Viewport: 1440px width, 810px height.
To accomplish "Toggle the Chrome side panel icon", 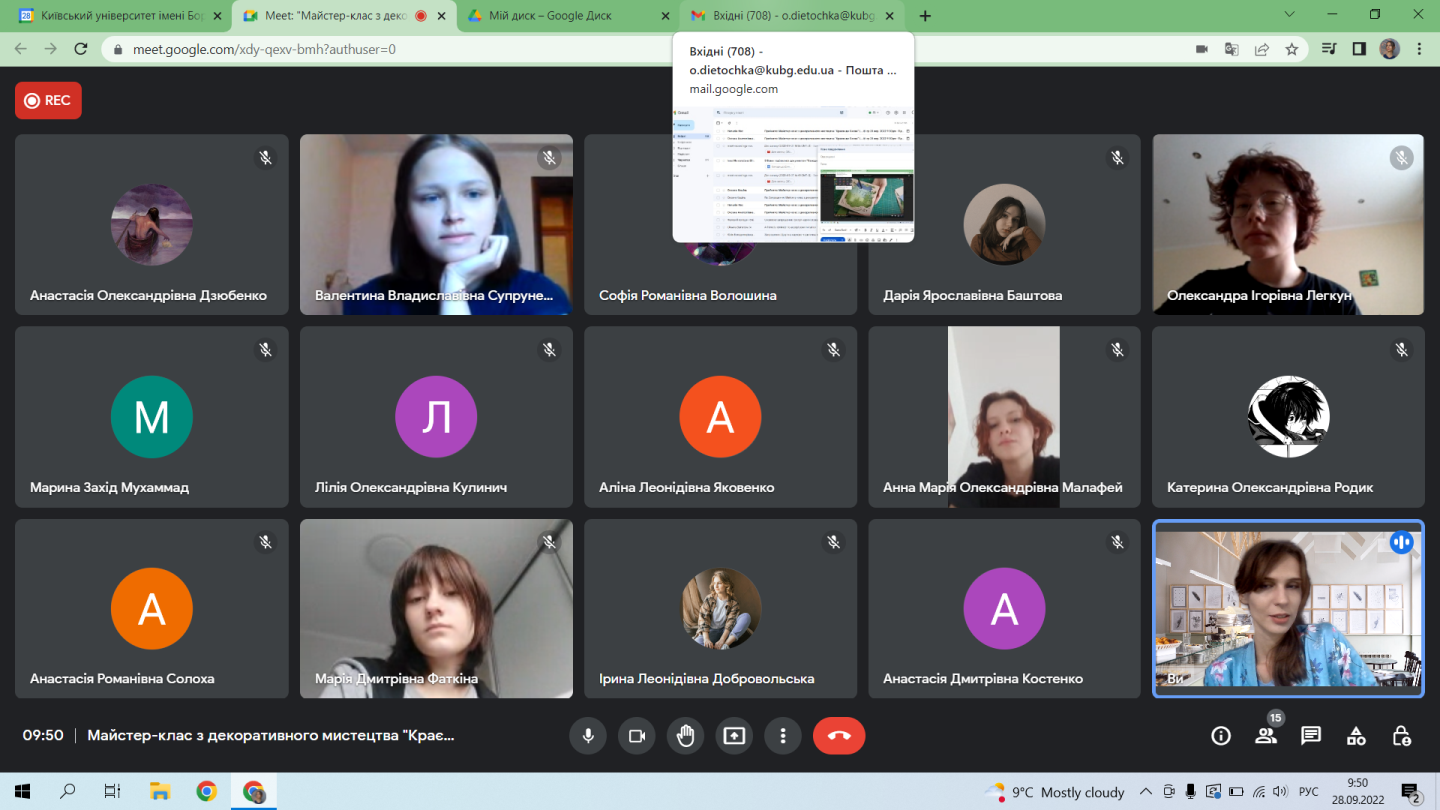I will pos(1359,49).
